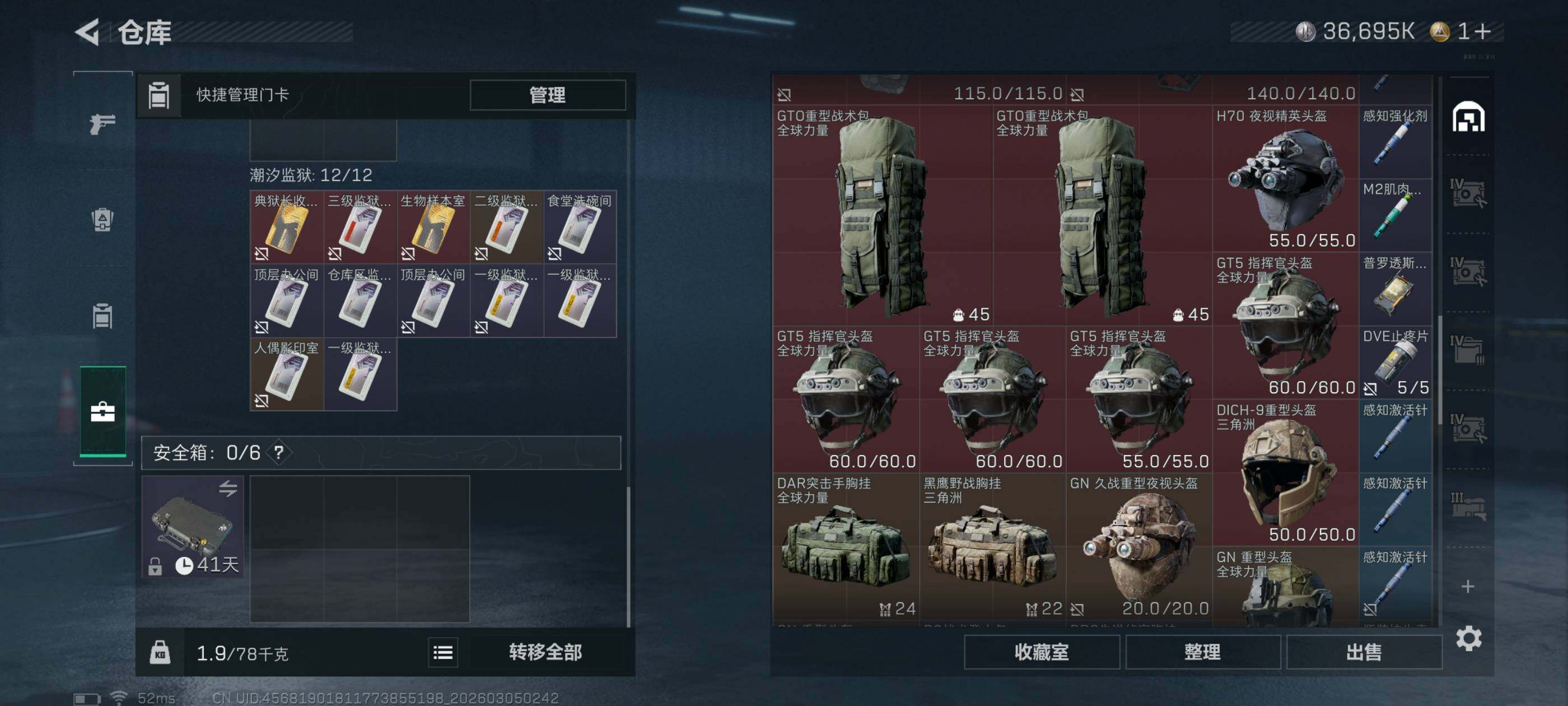Select the toolbox safe-box sidebar tab
The width and height of the screenshot is (1568, 706).
(x=103, y=412)
